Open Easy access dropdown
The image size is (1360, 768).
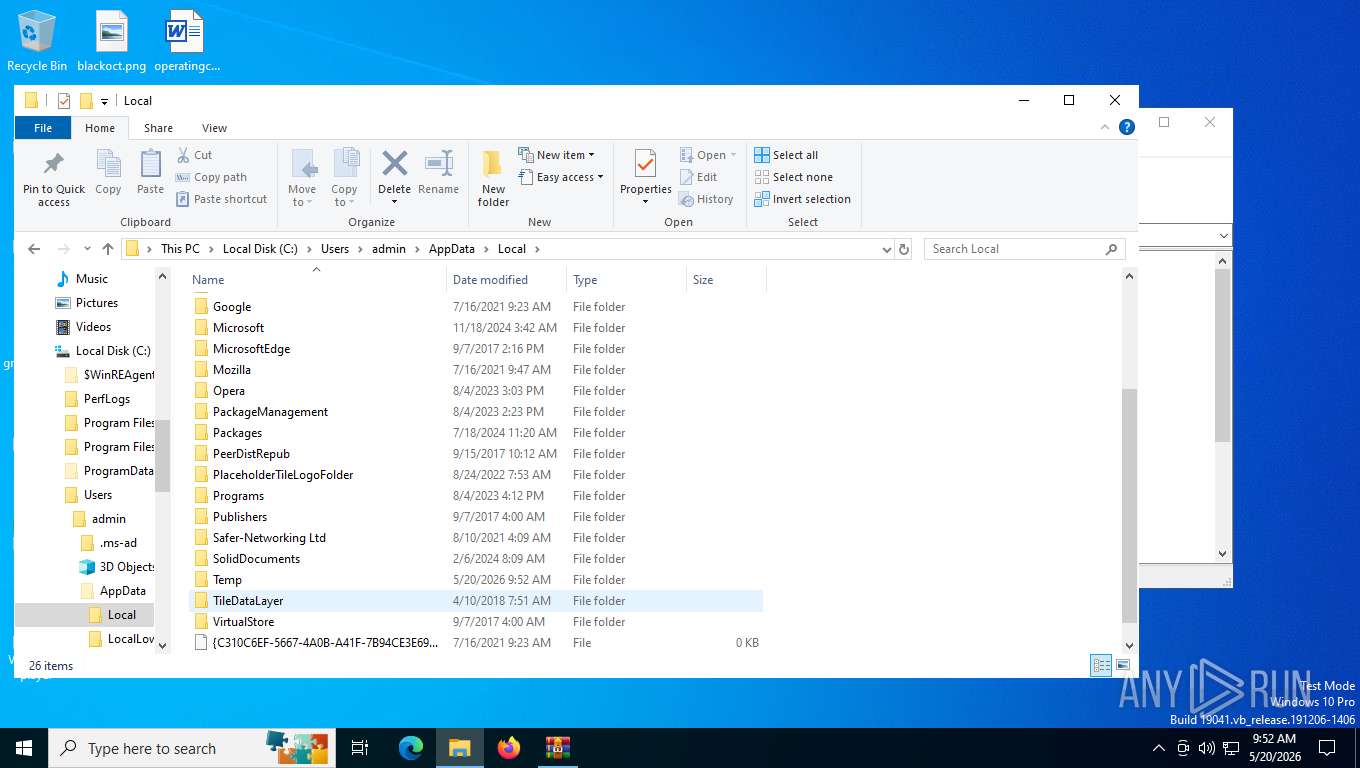click(x=561, y=177)
